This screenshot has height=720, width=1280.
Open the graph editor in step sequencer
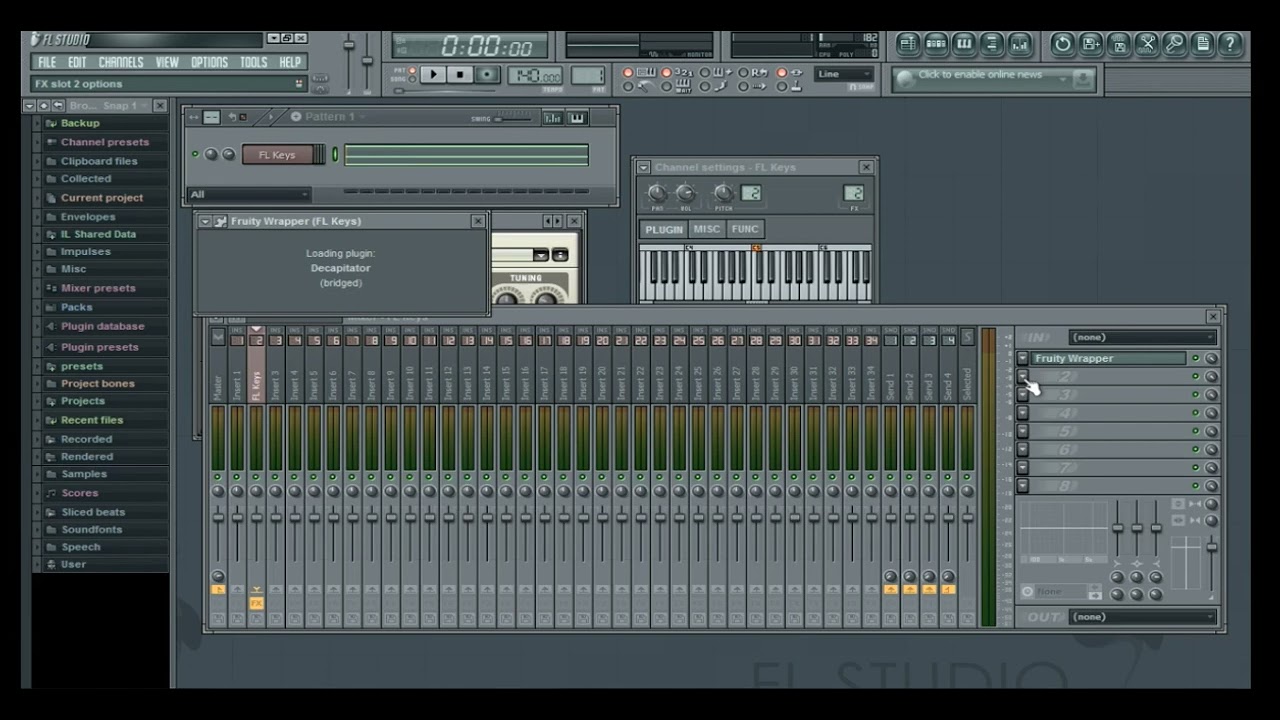point(552,118)
